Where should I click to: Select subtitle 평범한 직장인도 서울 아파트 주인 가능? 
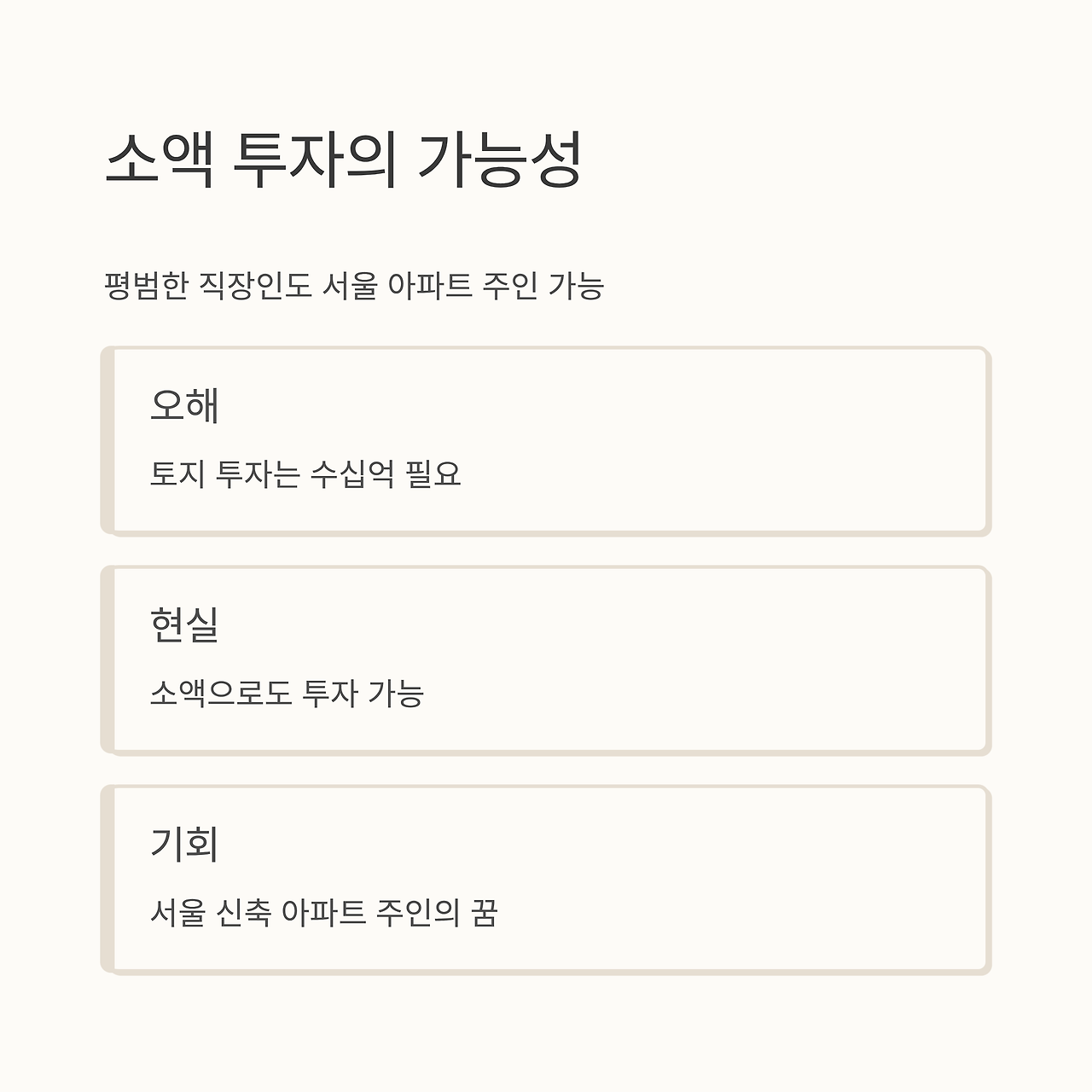(353, 286)
